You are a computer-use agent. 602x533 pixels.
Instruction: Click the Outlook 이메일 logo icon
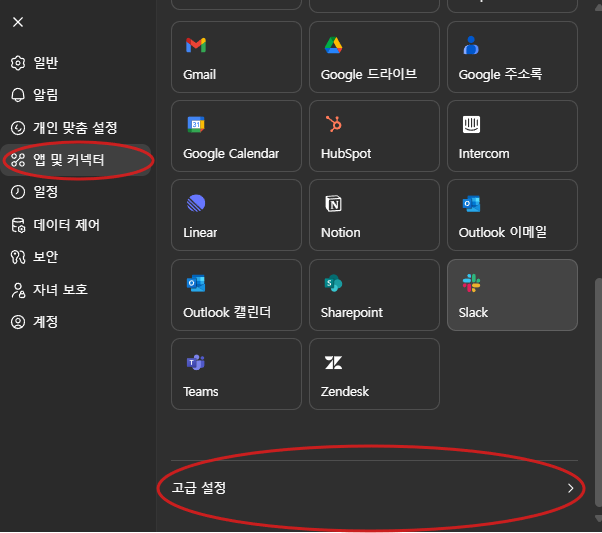tap(471, 204)
